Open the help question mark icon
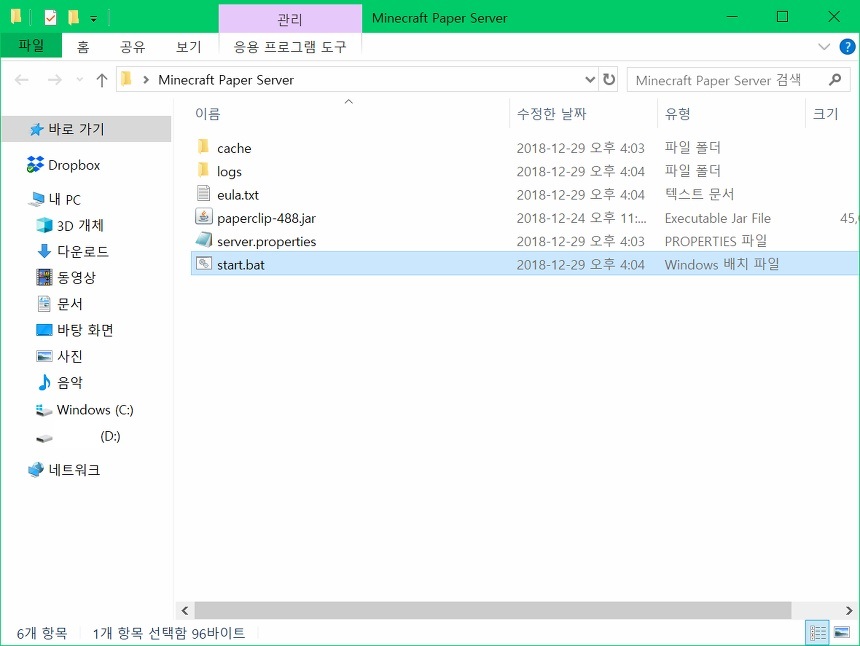 (847, 47)
